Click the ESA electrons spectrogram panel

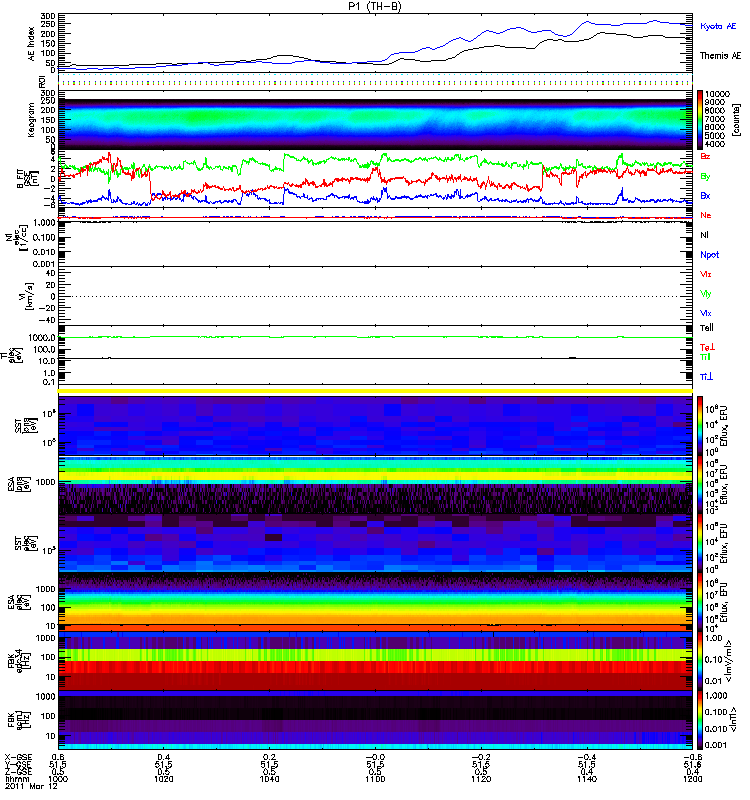pyautogui.click(x=376, y=603)
